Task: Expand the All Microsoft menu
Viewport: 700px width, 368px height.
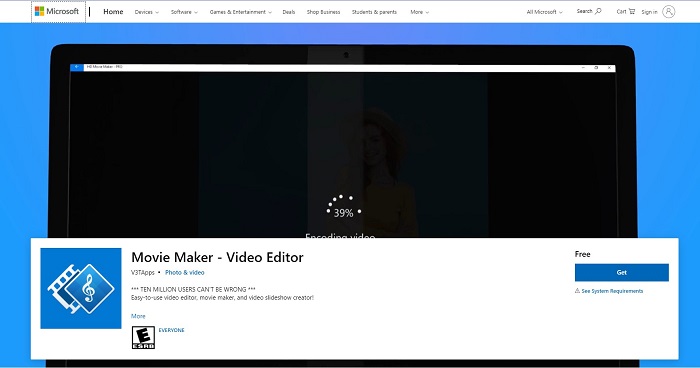Action: 545,12
